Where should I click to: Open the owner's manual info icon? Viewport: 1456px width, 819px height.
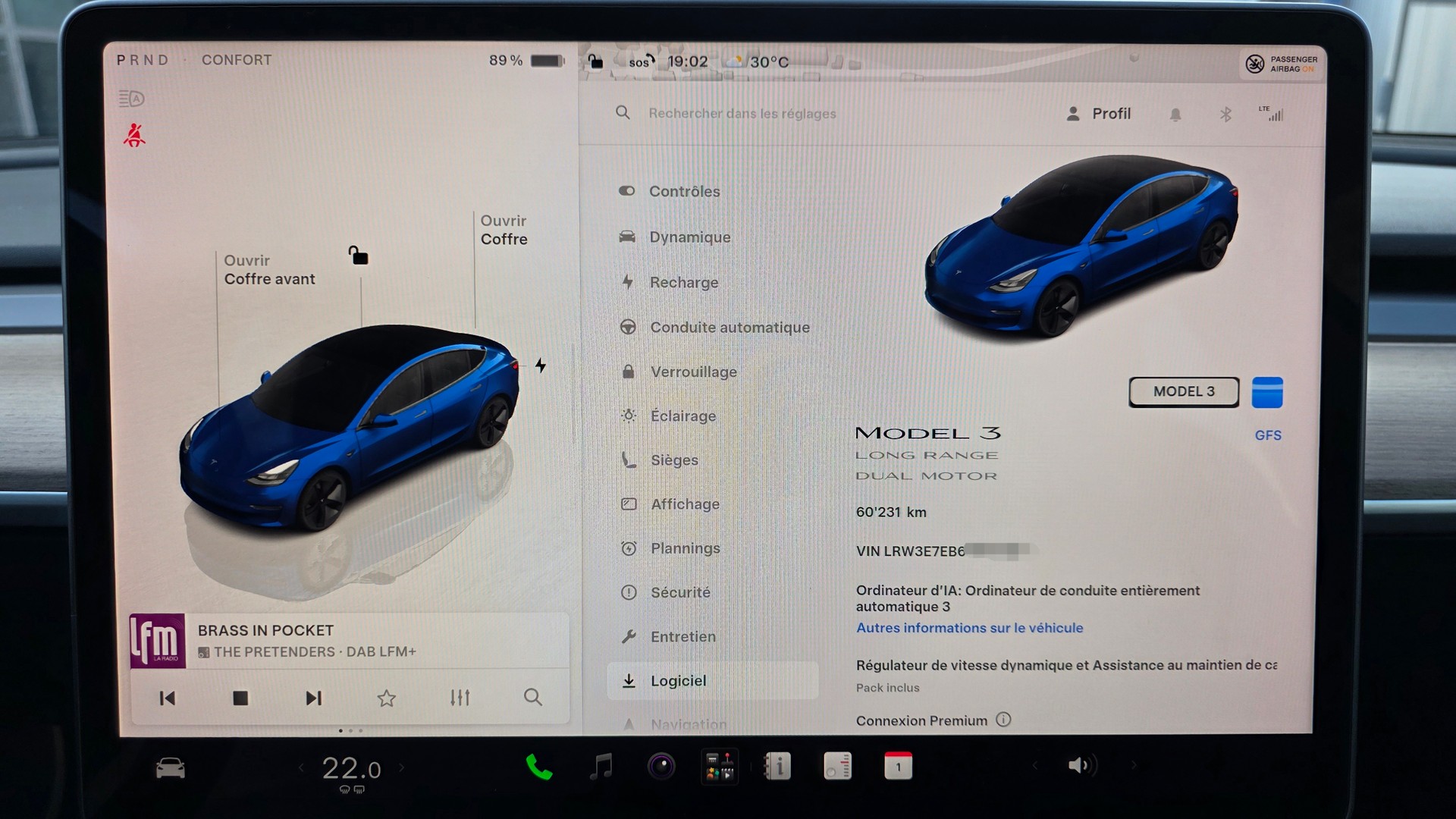click(777, 767)
